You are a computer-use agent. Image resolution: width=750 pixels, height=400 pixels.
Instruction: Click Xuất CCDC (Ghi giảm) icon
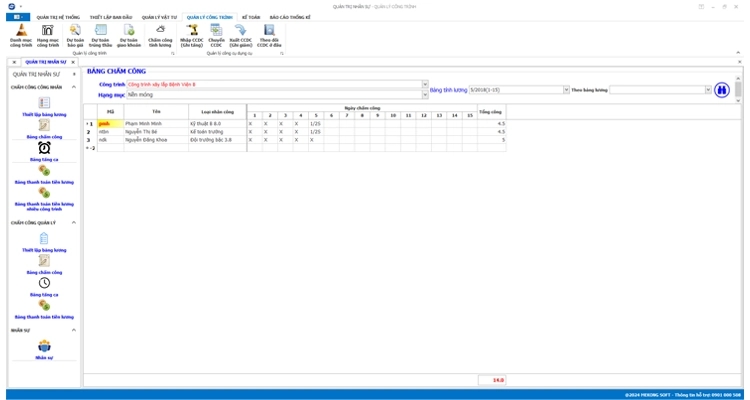240,35
